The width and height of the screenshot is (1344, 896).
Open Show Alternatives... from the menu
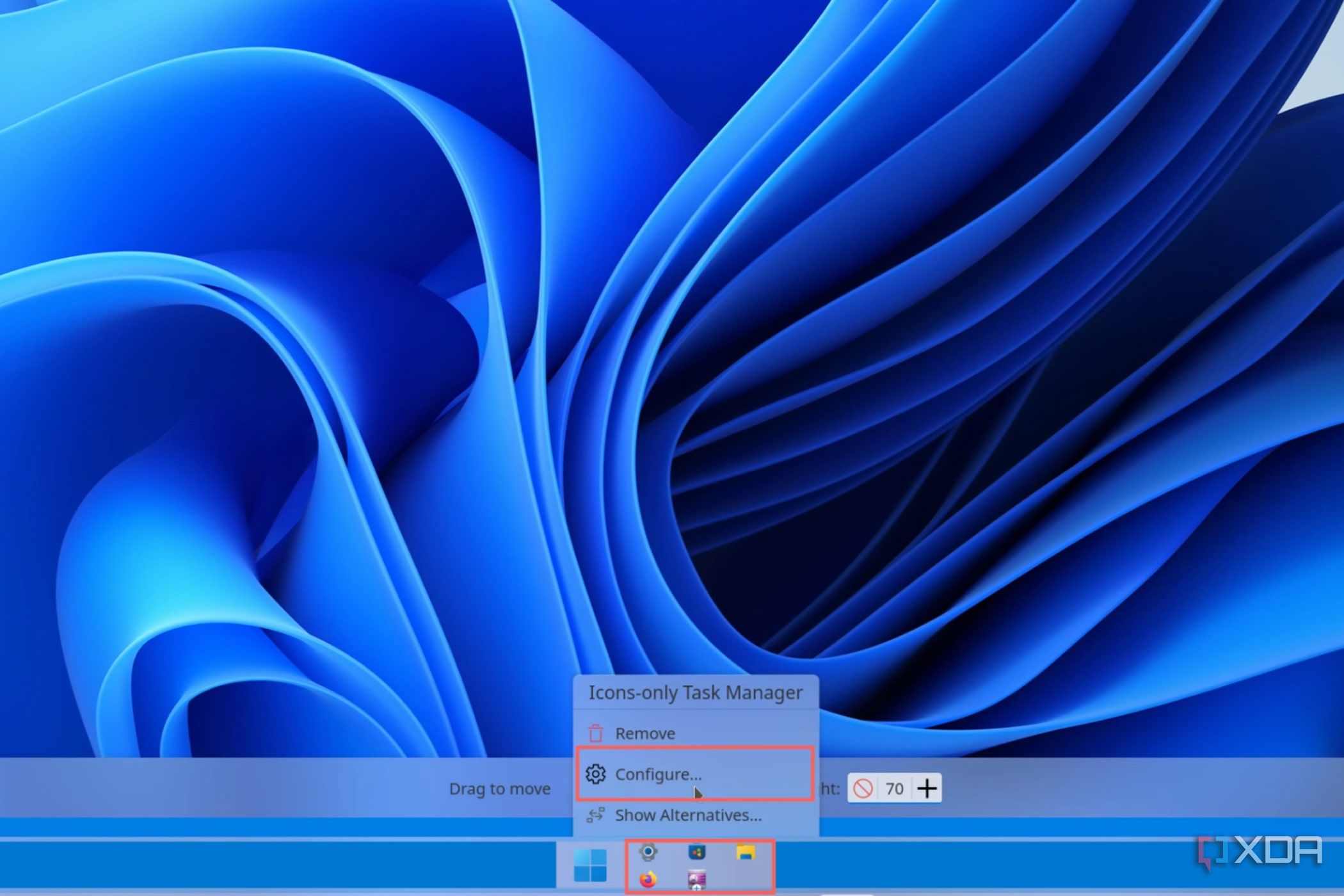tap(688, 815)
